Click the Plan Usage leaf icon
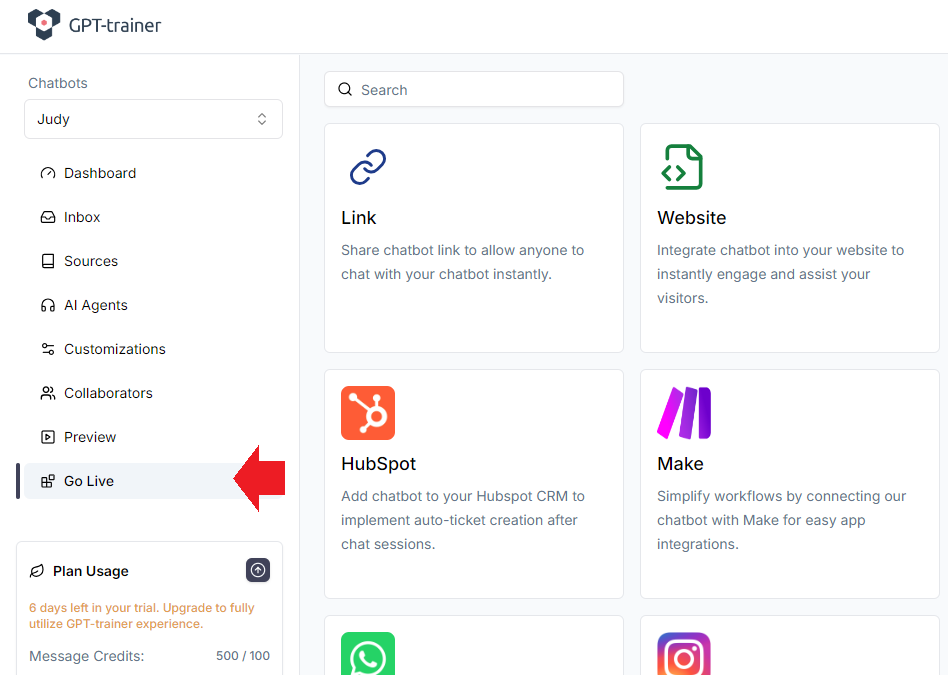The height and width of the screenshot is (675, 948). point(37,571)
